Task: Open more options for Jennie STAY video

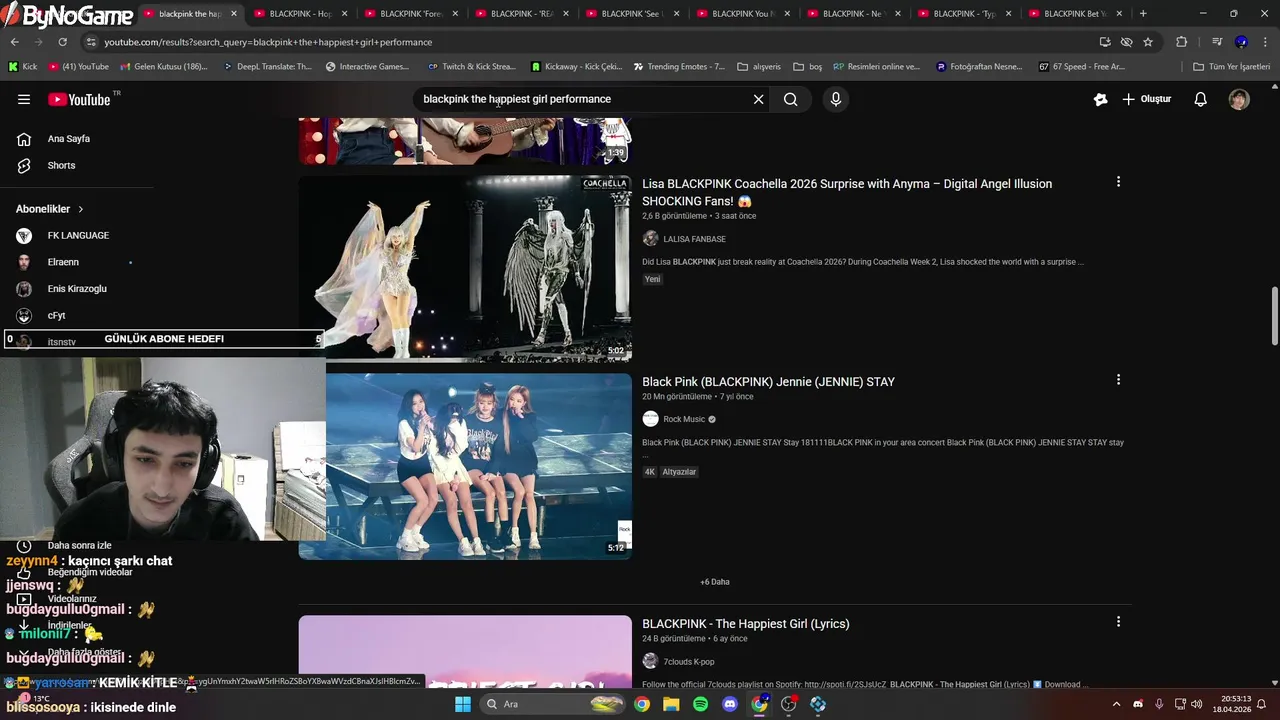Action: pos(1118,380)
